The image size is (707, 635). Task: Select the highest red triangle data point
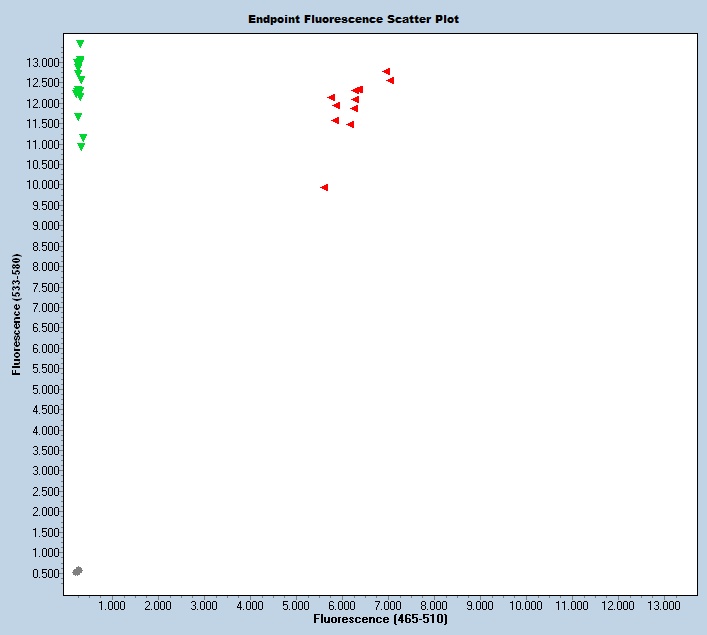[x=386, y=71]
